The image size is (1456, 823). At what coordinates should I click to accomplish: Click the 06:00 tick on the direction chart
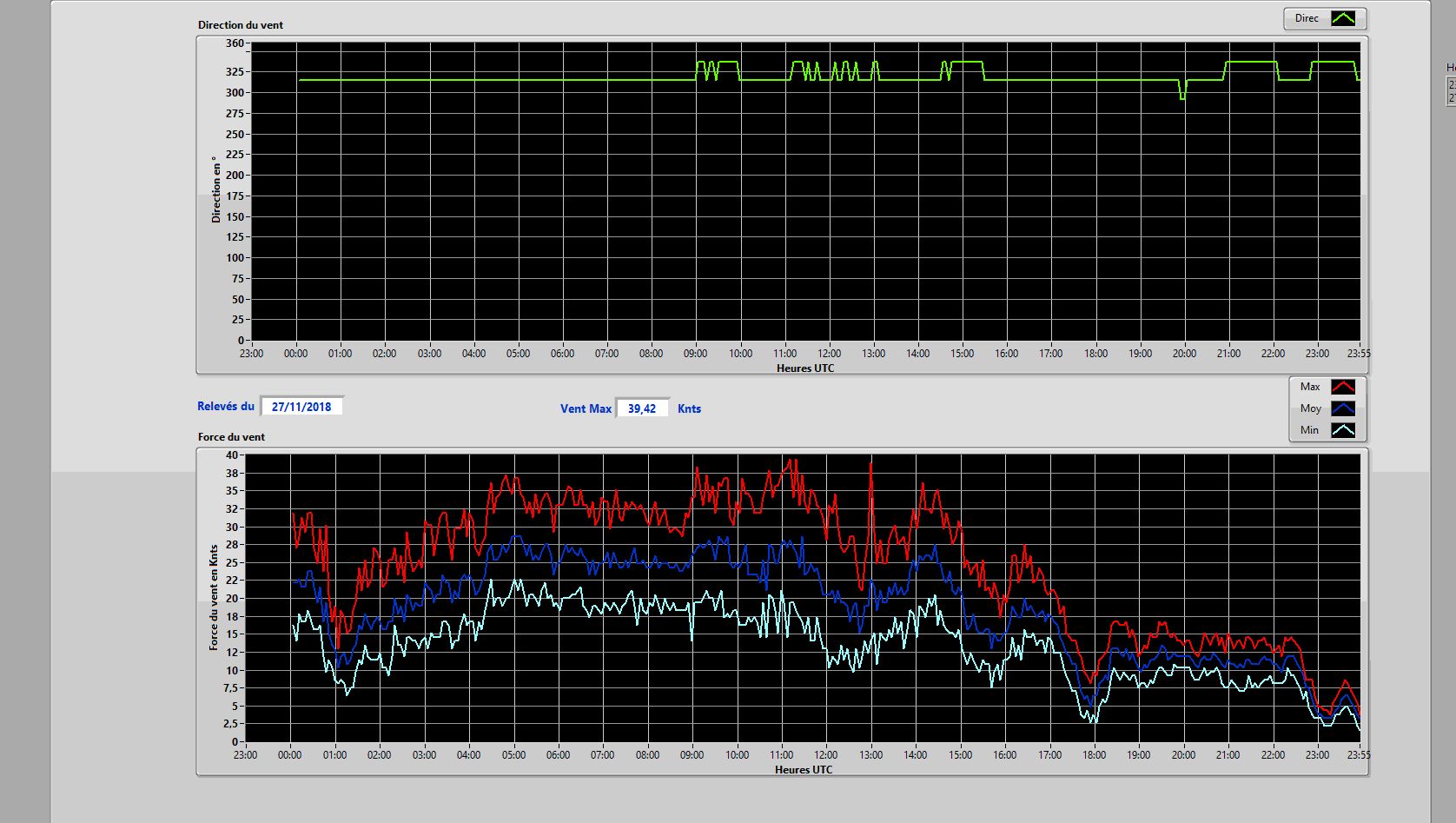[x=562, y=354]
